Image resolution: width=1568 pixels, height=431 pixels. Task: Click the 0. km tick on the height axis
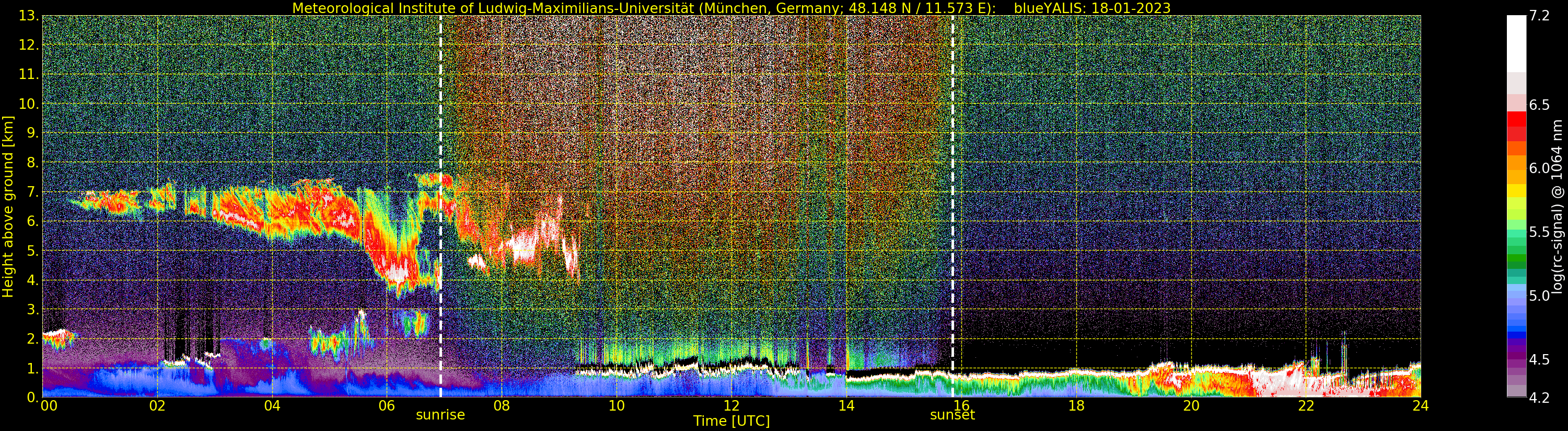point(33,397)
